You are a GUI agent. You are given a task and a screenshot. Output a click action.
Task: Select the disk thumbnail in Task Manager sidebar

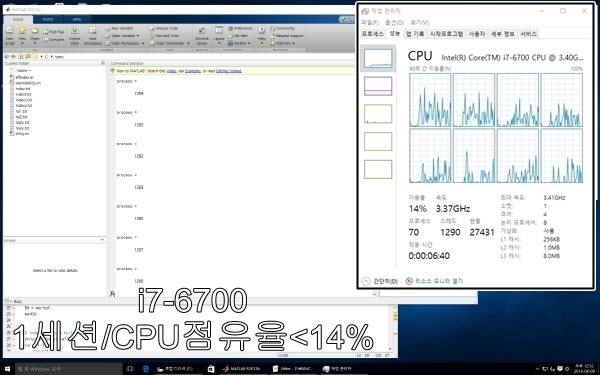pyautogui.click(x=378, y=114)
